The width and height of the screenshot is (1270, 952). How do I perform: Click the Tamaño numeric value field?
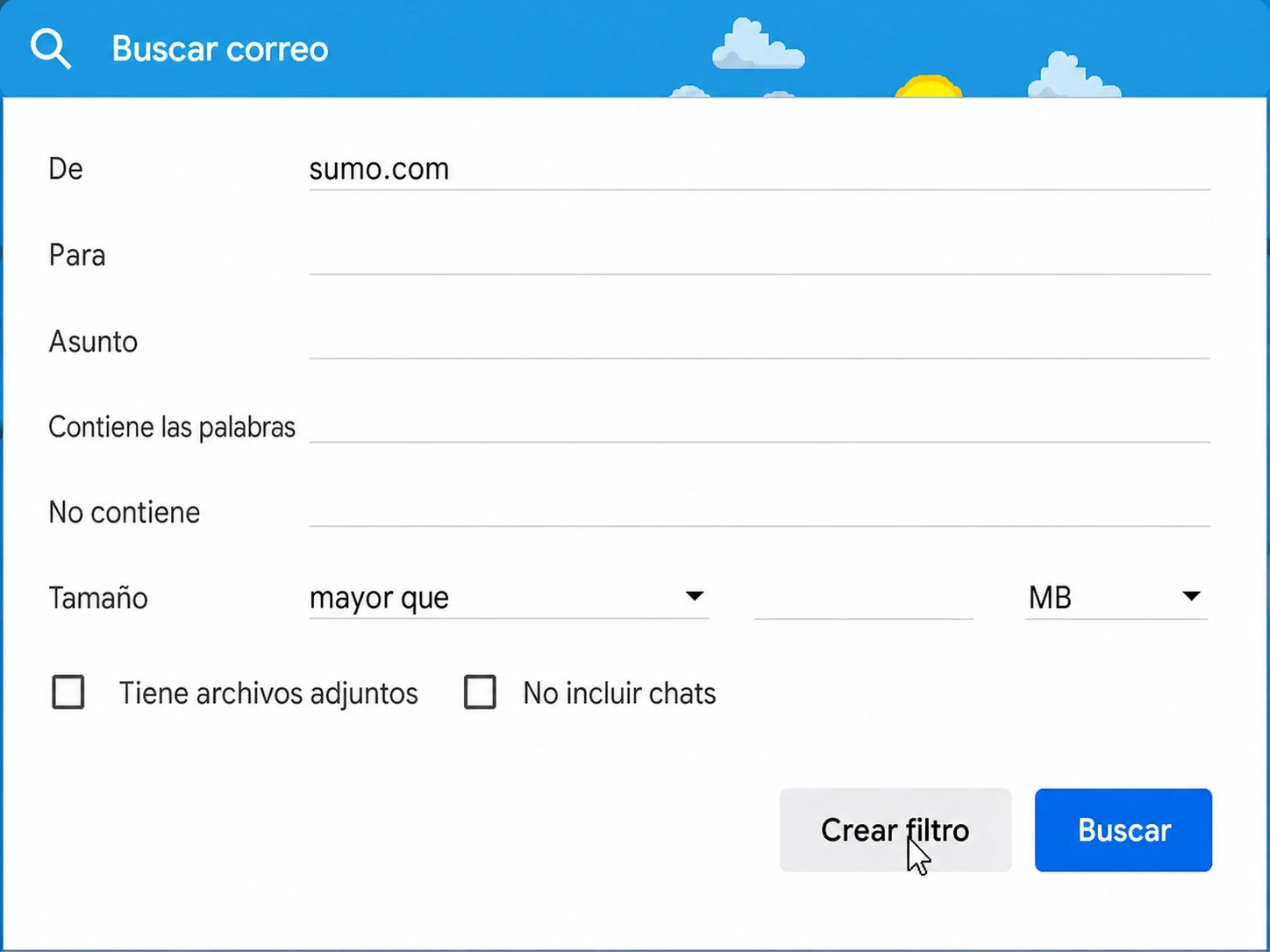tap(863, 597)
